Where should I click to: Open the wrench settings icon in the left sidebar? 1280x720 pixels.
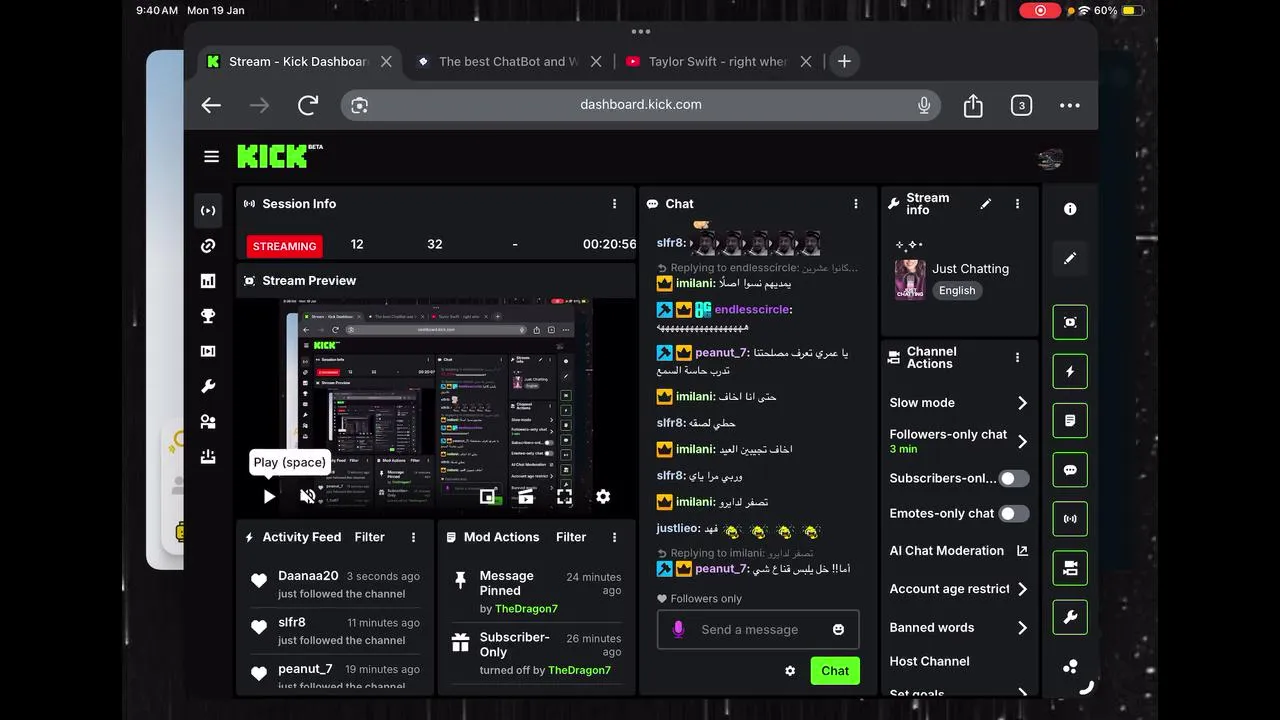point(208,386)
